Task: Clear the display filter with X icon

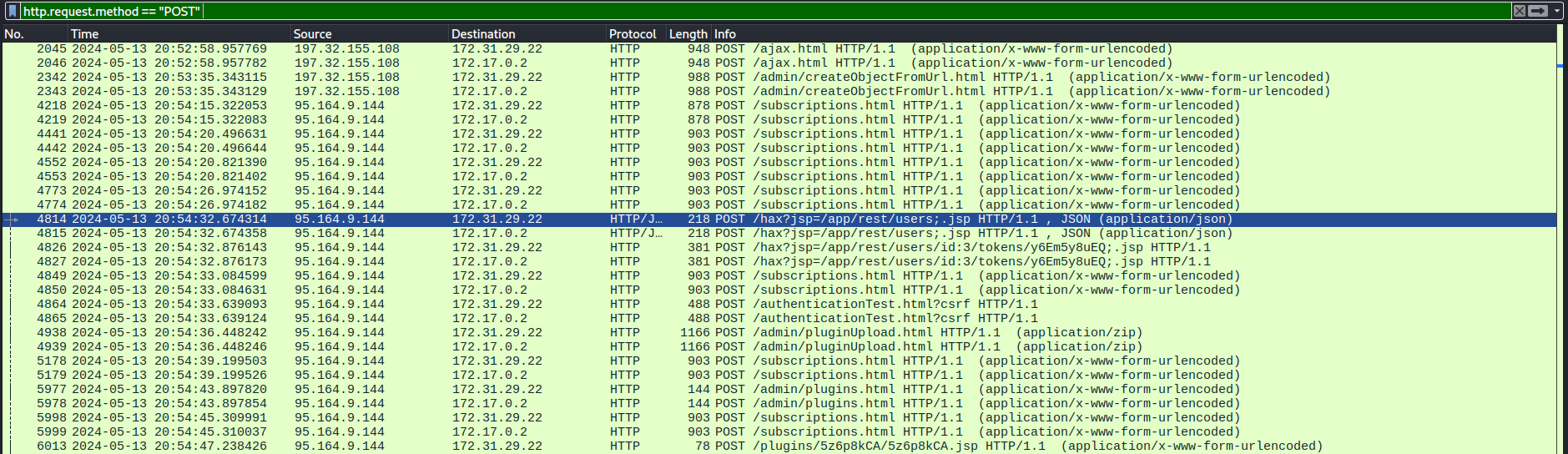Action: point(1520,11)
